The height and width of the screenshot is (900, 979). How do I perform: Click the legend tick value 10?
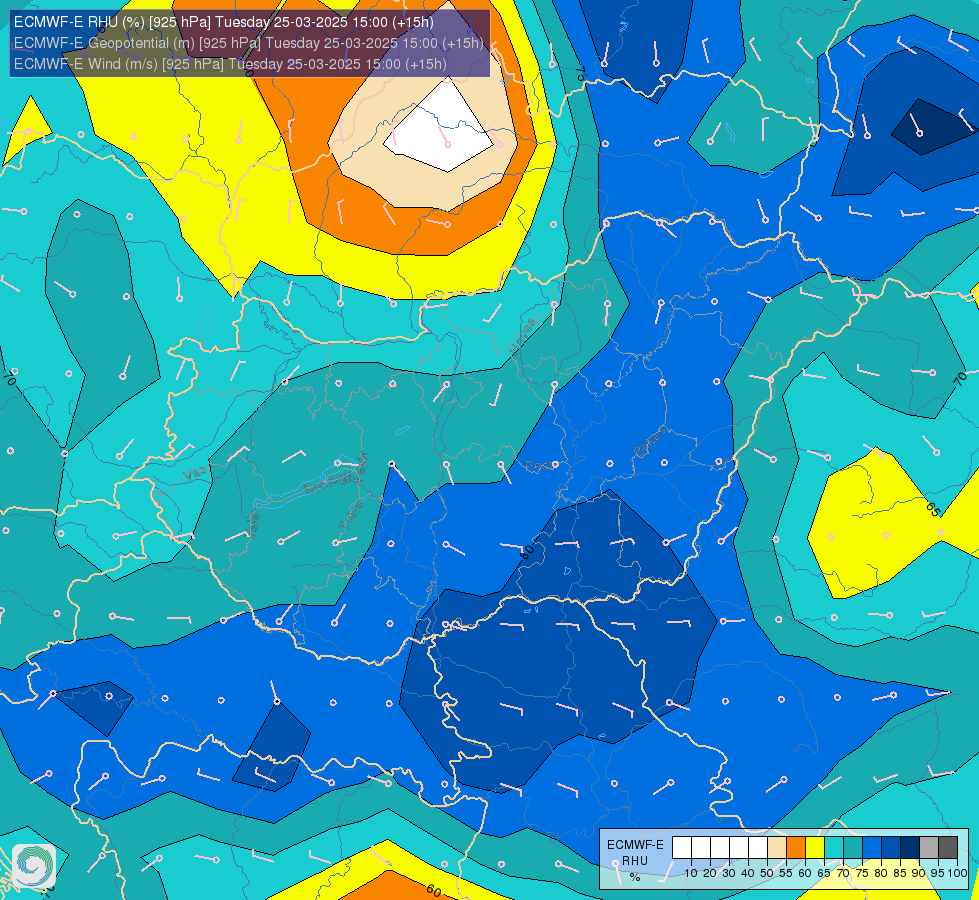click(691, 873)
